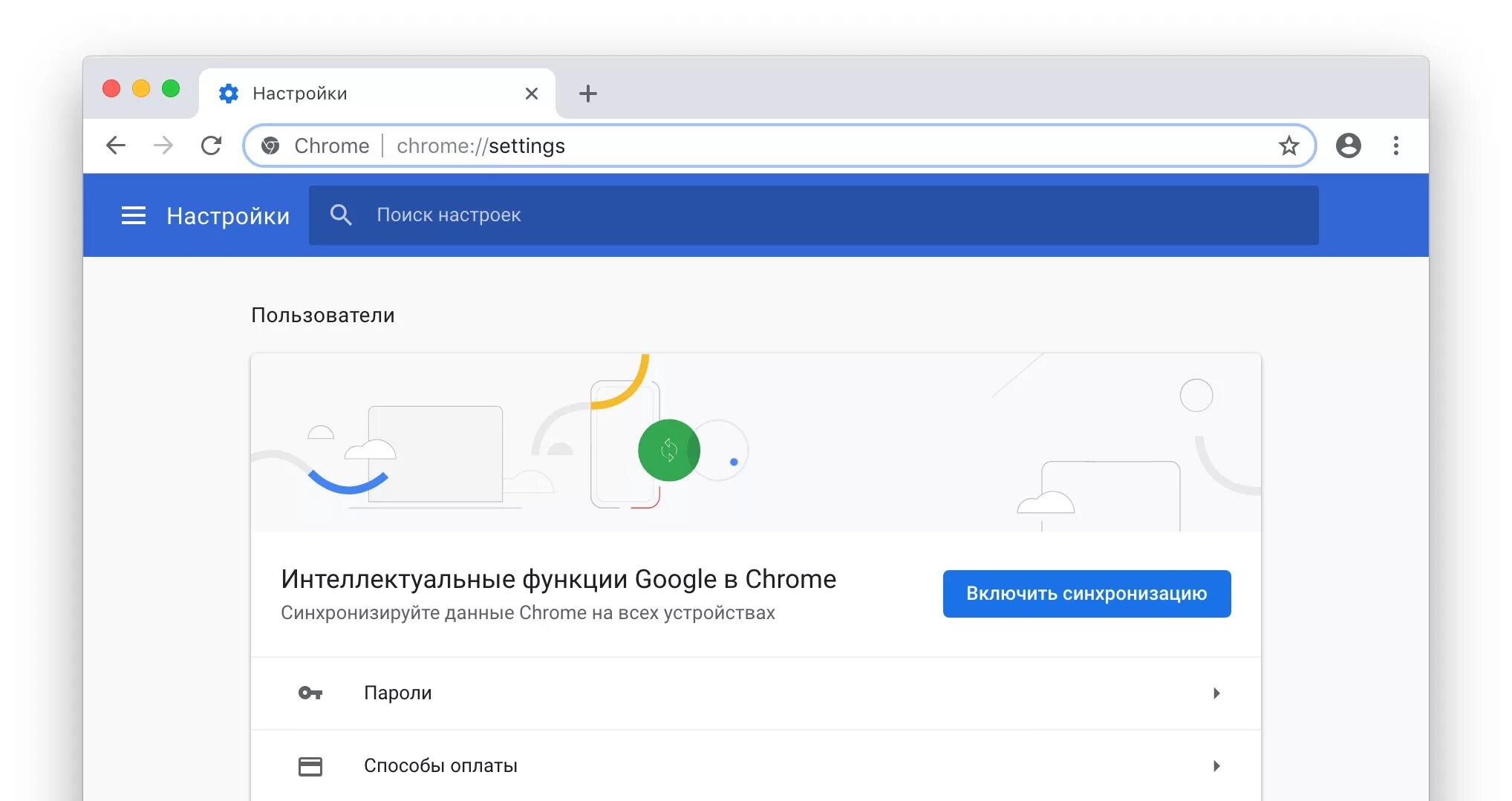
Task: Open the Способы оплаты settings row
Action: tap(756, 766)
